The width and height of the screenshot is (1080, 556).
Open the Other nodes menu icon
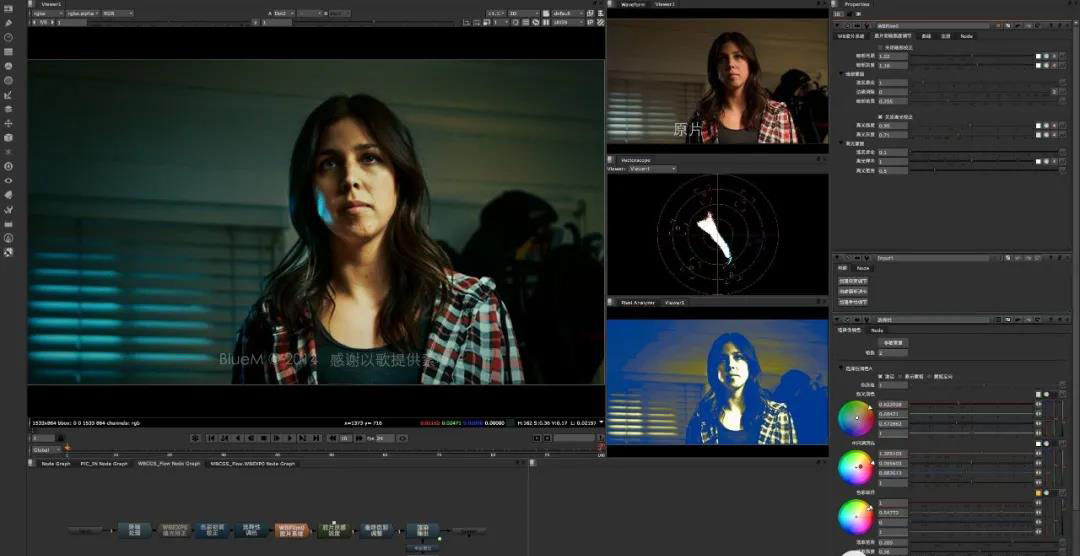pyautogui.click(x=9, y=224)
